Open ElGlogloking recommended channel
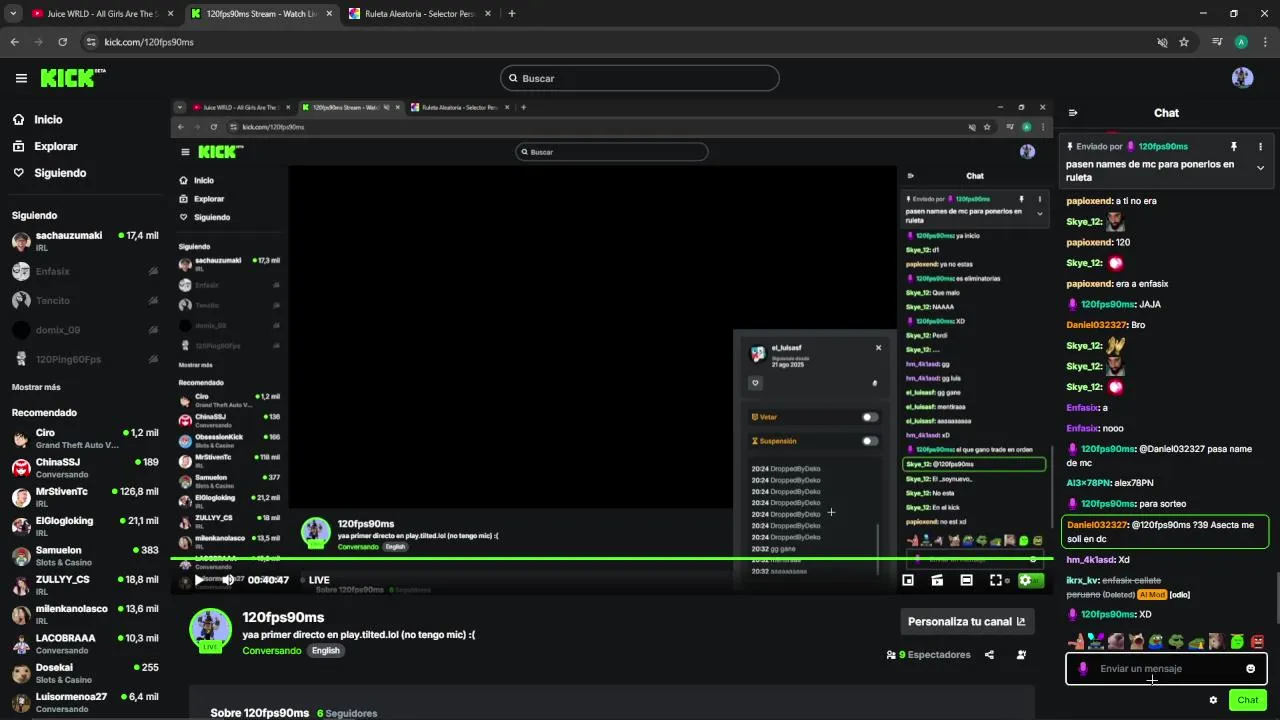The image size is (1280, 720). click(85, 526)
